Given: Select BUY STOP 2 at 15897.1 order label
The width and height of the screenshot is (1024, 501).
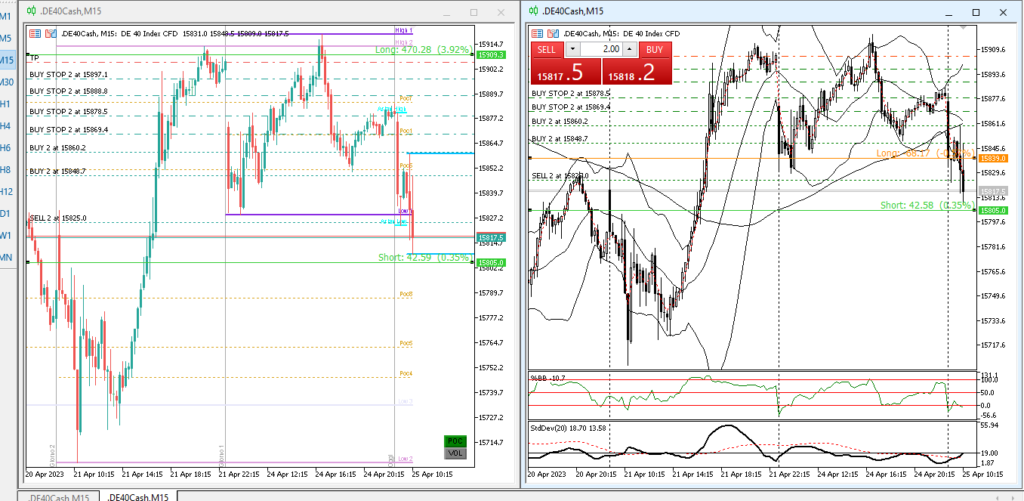Looking at the screenshot, I should tap(69, 74).
